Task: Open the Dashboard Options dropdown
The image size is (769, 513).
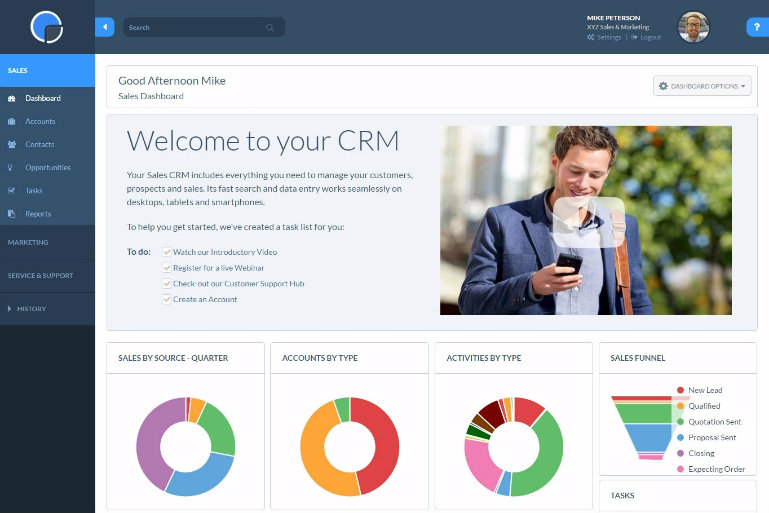Action: pos(702,86)
